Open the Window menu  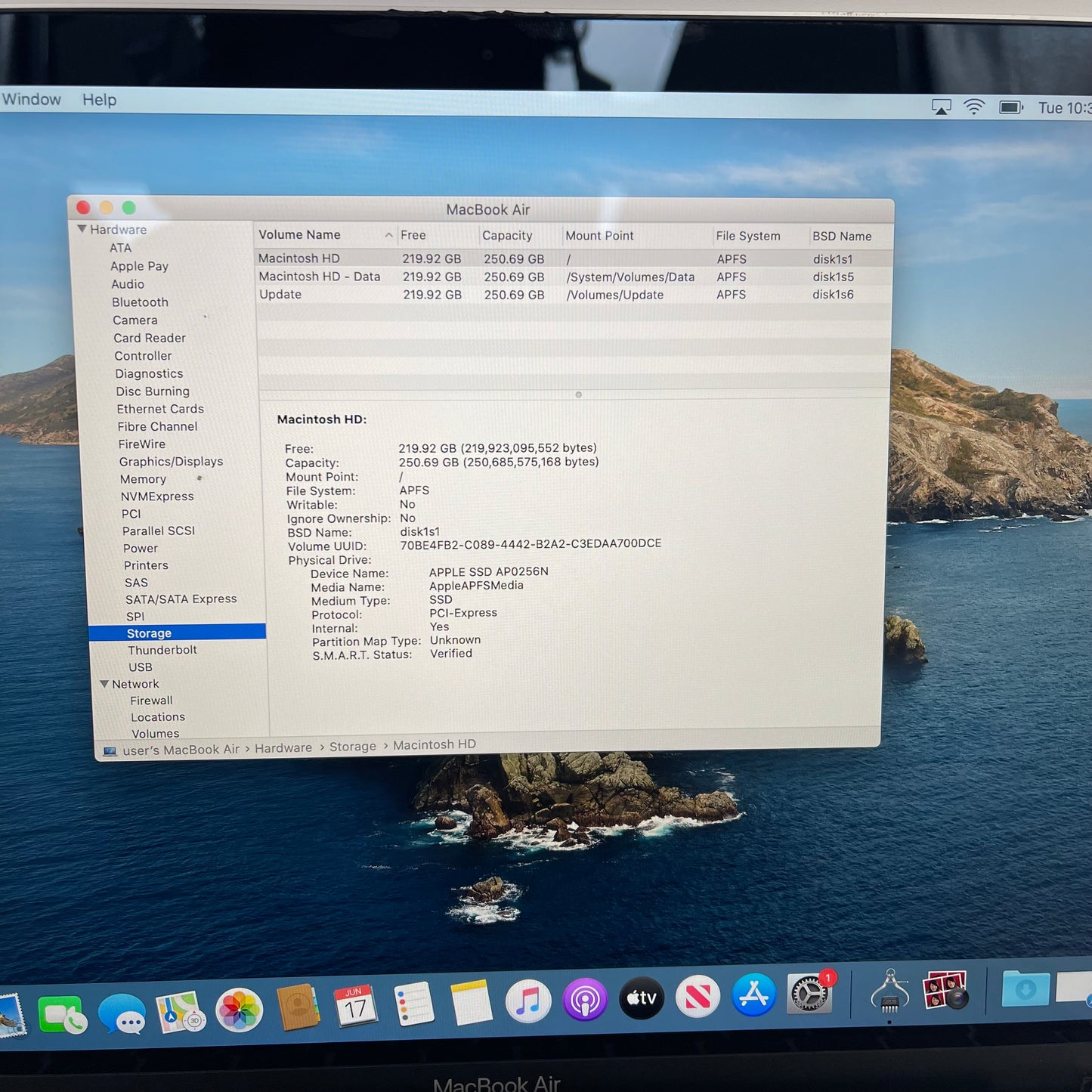[x=32, y=99]
